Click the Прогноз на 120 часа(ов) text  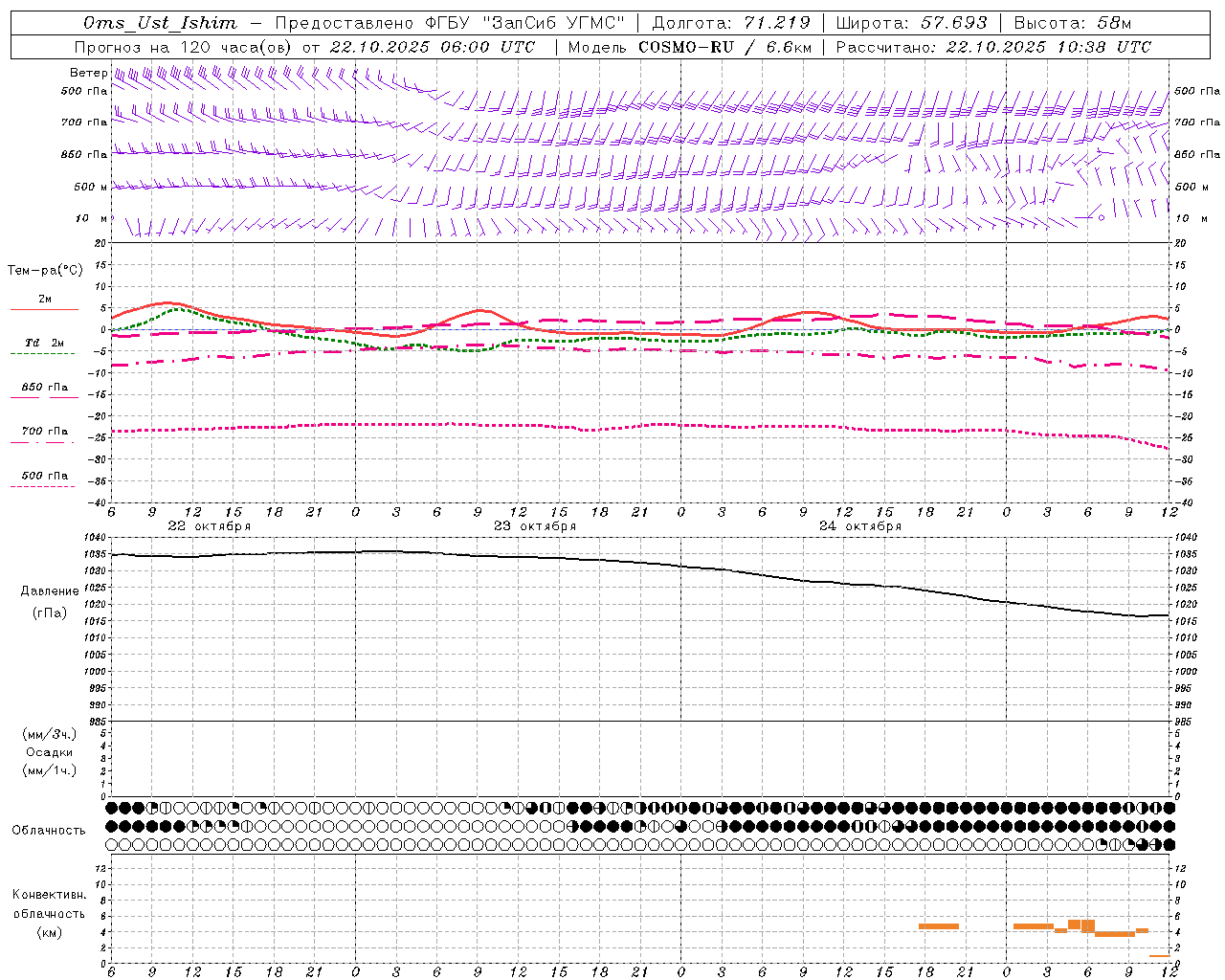click(x=184, y=47)
